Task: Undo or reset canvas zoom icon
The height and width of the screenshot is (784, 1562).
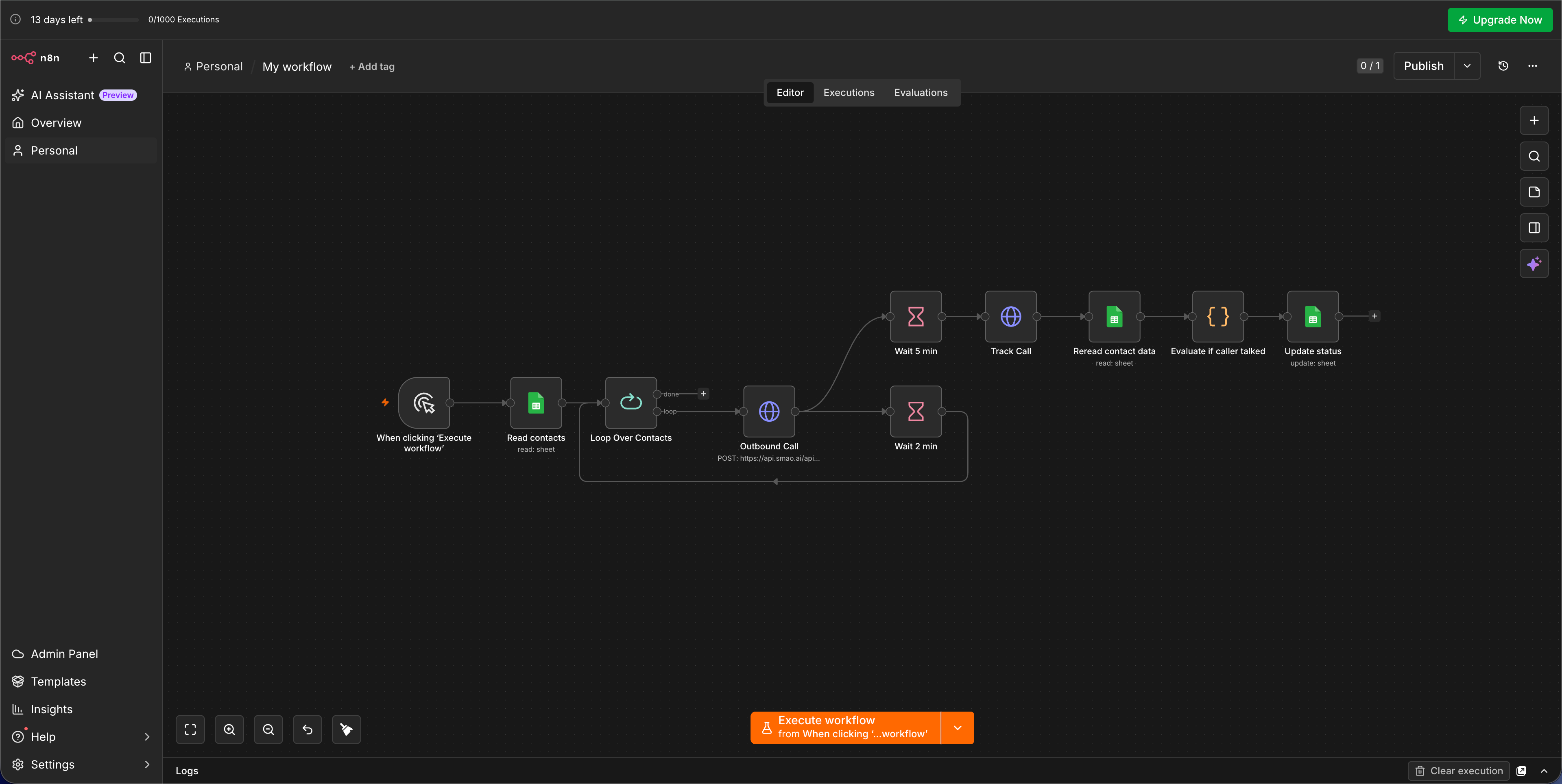Action: pos(308,730)
